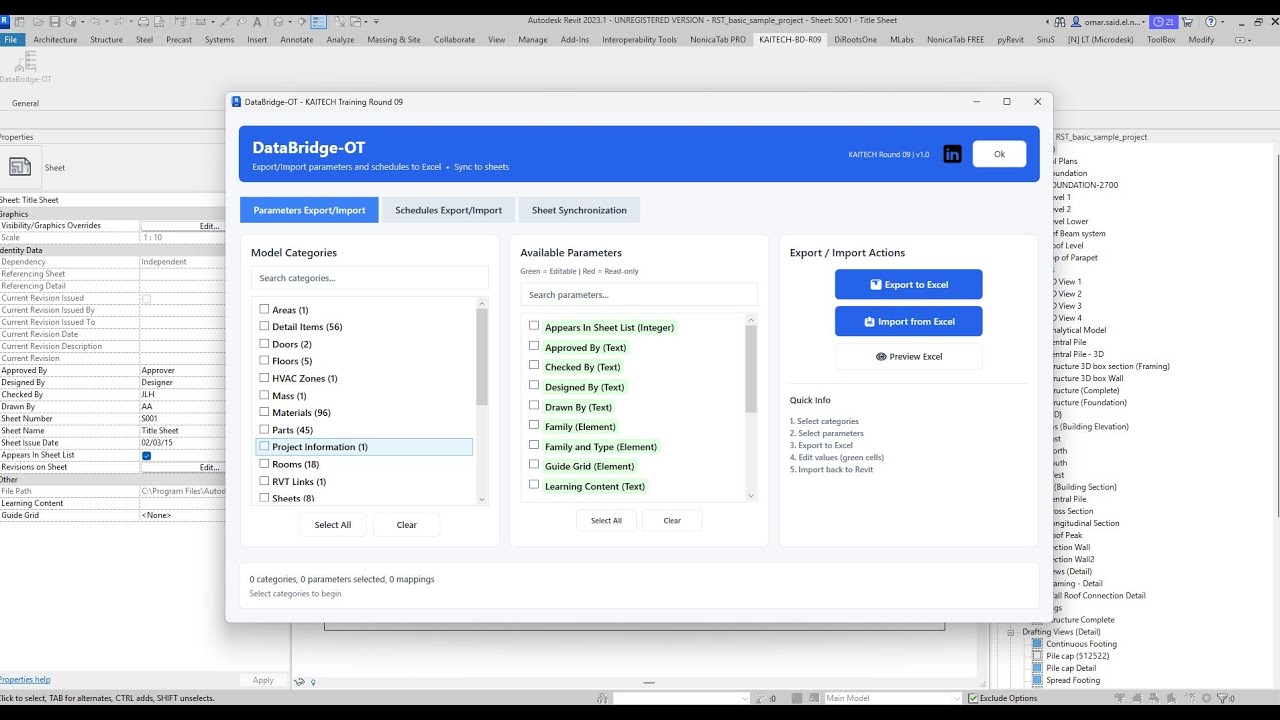Click Clear under Available Parameters

(x=672, y=520)
